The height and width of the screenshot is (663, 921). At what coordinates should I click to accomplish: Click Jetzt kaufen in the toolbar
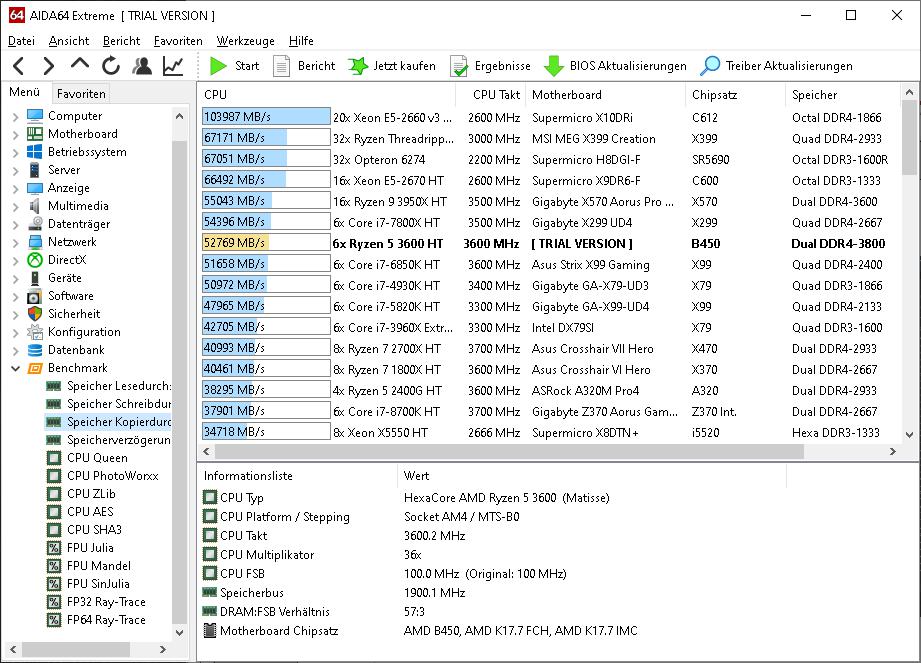pyautogui.click(x=392, y=66)
